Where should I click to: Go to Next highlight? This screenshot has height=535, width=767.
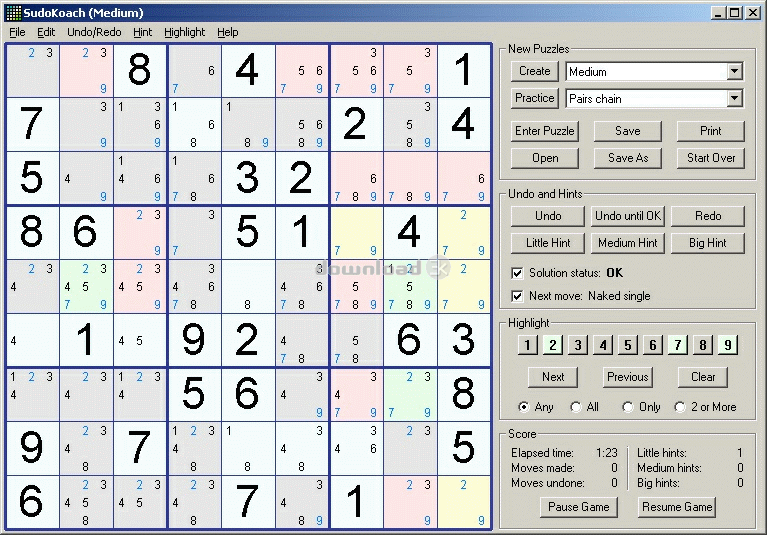point(553,377)
